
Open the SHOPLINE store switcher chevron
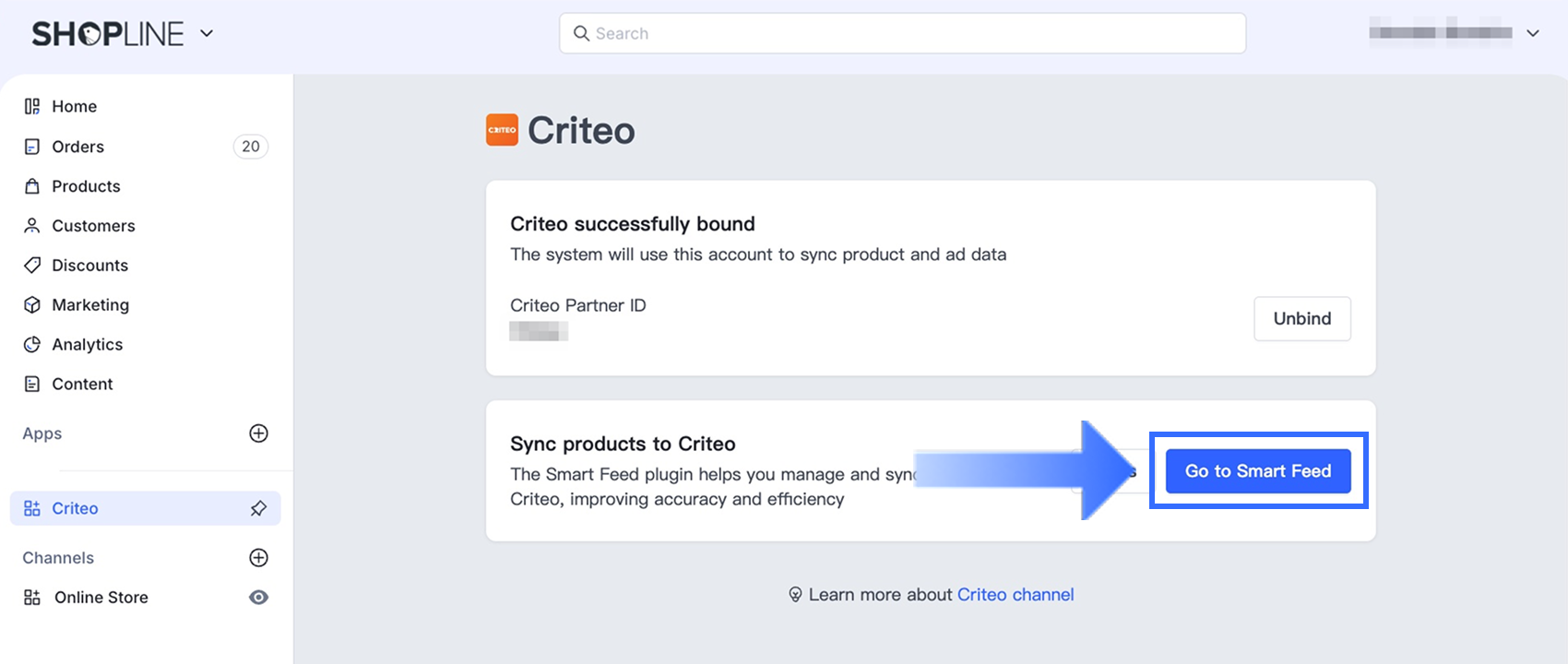207,34
